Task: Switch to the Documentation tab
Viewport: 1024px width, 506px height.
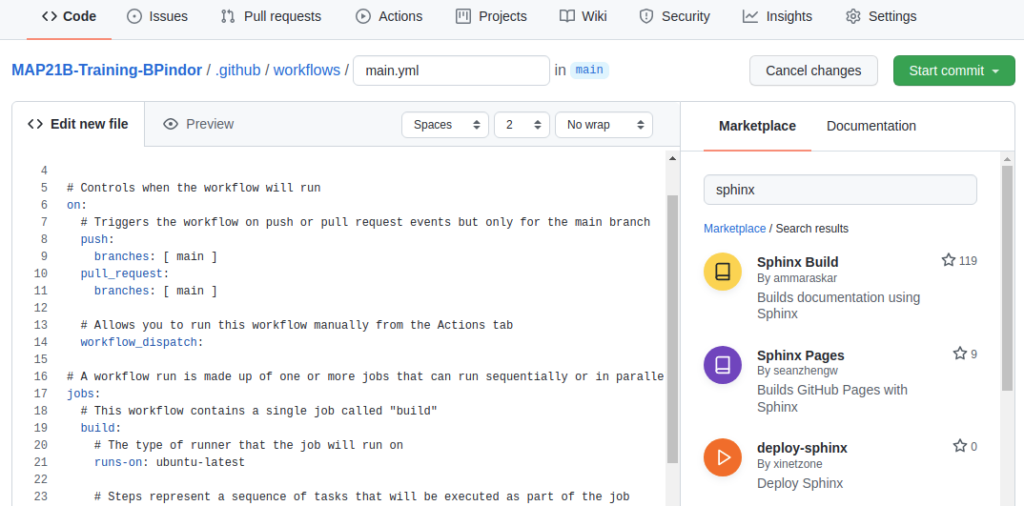Action: click(871, 126)
